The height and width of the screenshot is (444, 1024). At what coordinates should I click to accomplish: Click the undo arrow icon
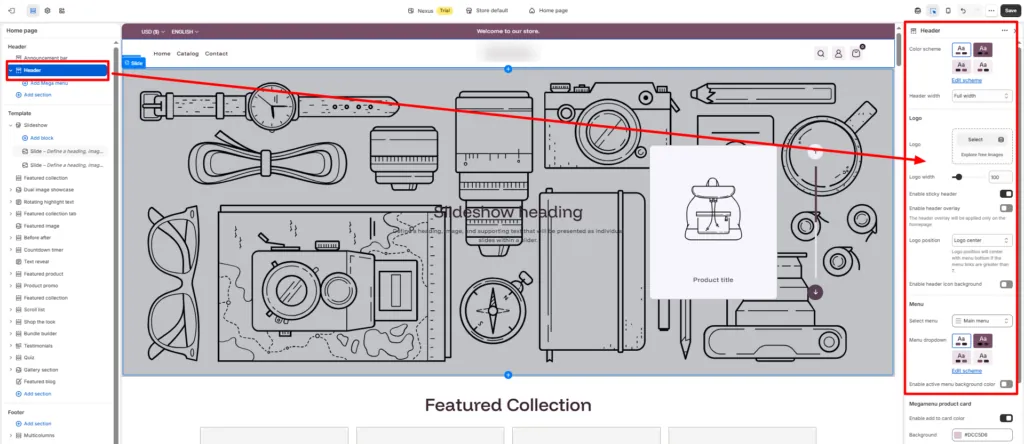click(x=963, y=10)
